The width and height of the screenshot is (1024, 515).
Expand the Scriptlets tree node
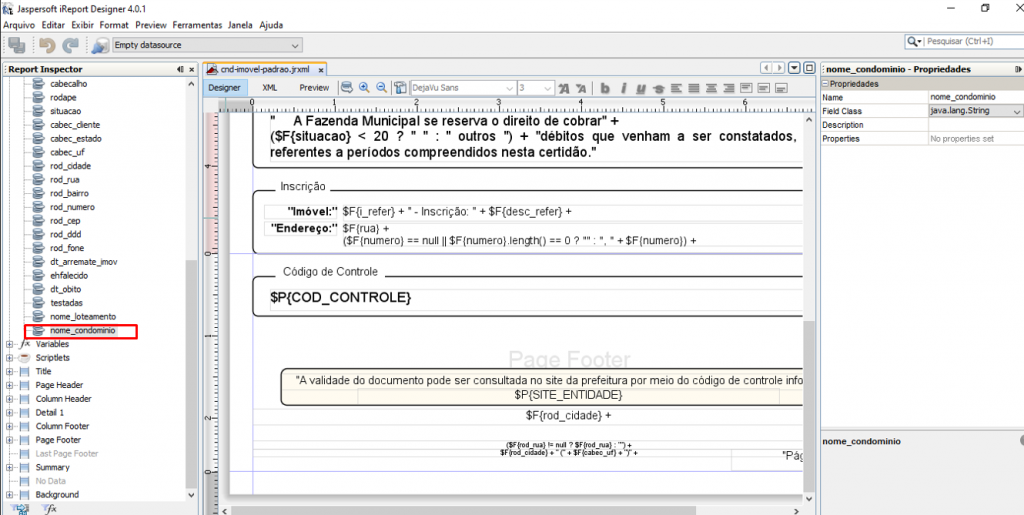[9, 358]
